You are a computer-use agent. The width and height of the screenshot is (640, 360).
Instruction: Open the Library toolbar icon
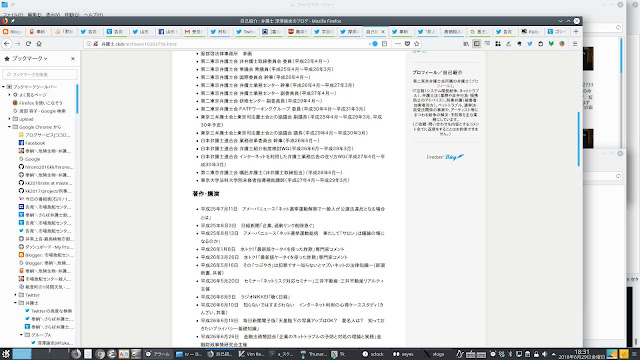(x=466, y=44)
